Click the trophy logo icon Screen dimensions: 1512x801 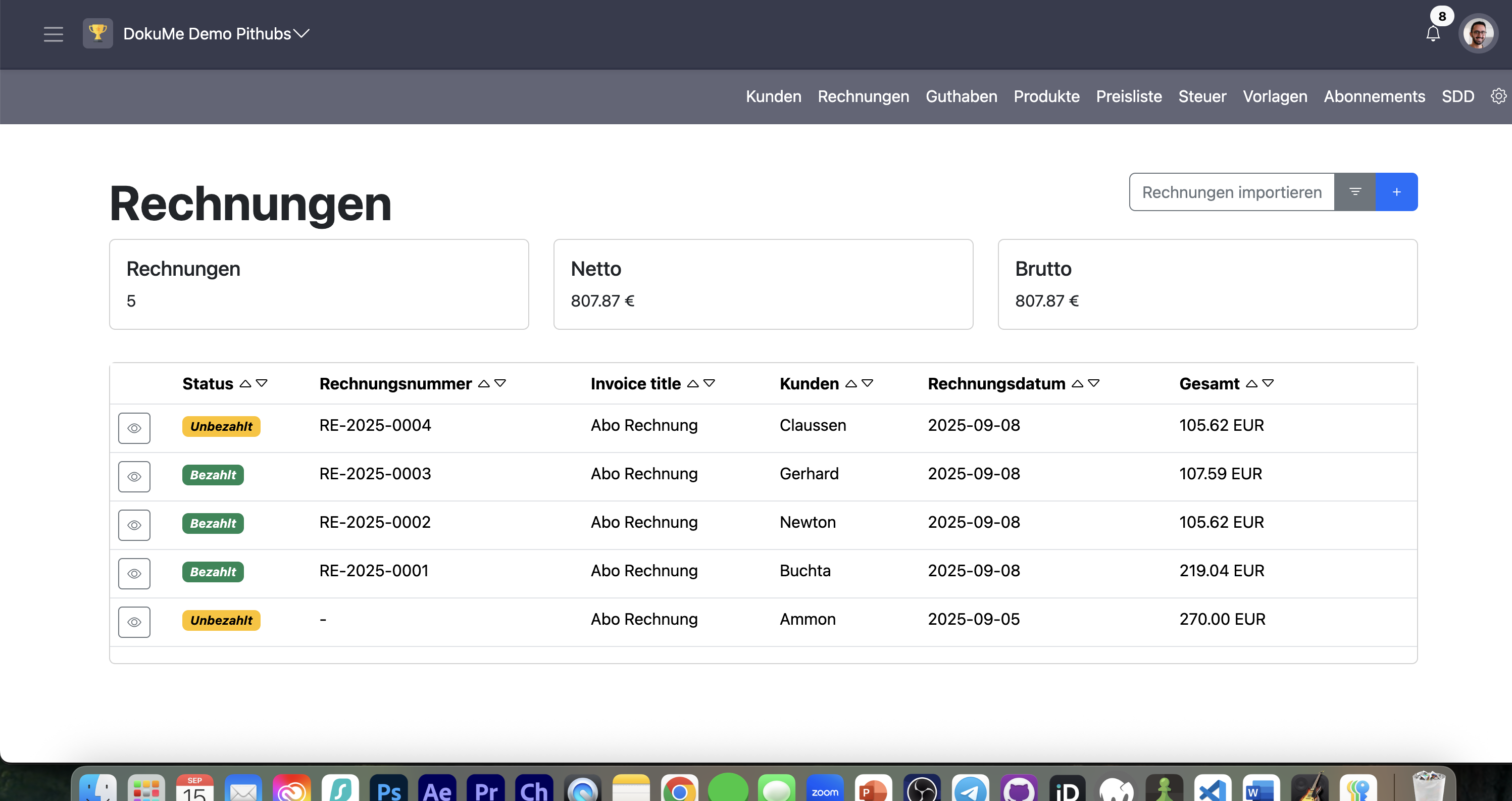[97, 33]
